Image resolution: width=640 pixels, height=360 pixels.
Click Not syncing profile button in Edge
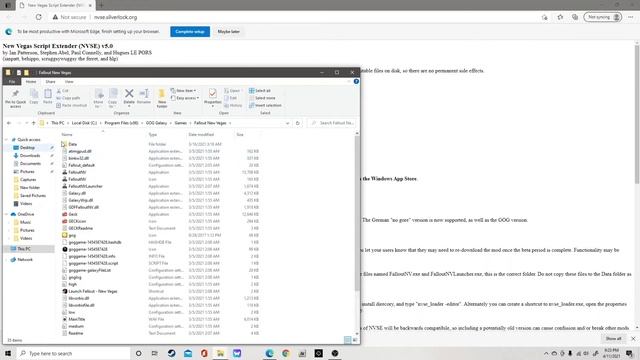pyautogui.click(x=603, y=17)
